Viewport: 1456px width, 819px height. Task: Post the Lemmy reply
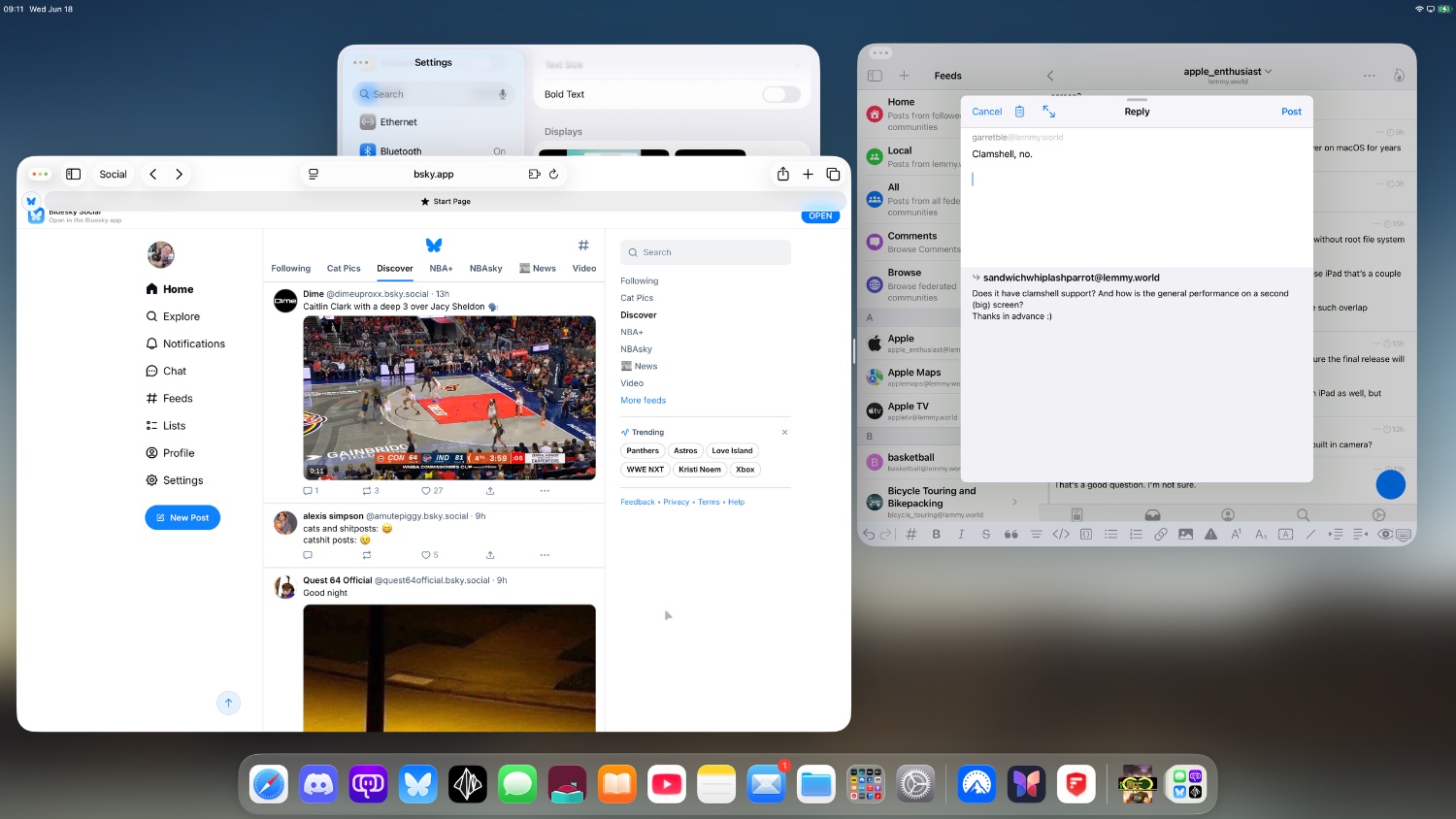click(1291, 112)
